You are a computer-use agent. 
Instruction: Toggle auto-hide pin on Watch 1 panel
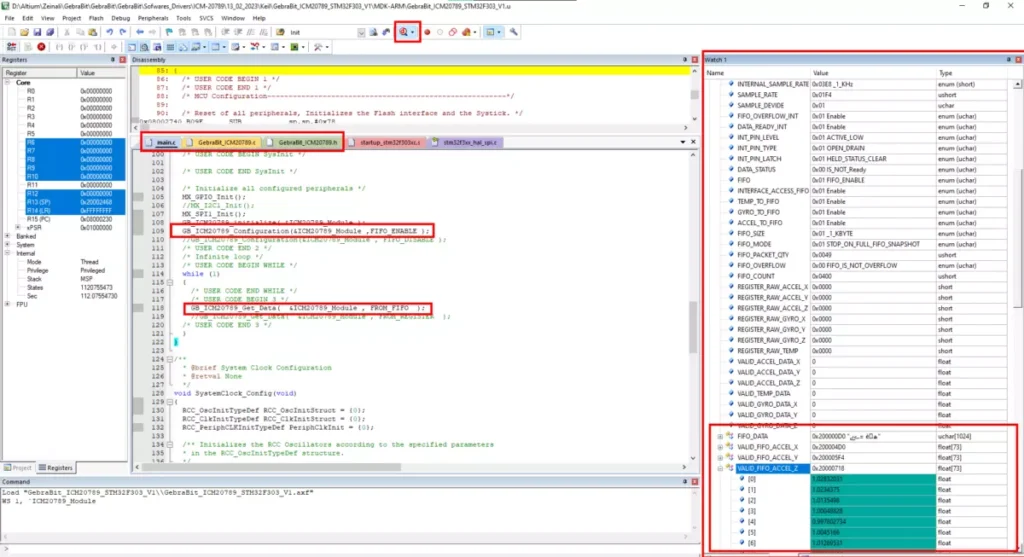1008,59
